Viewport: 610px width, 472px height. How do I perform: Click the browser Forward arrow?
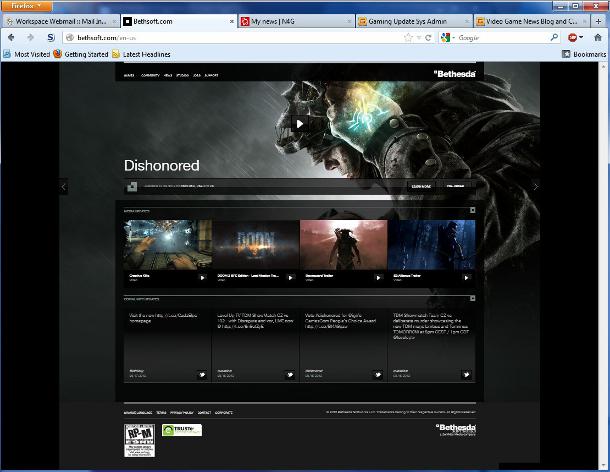tap(30, 37)
